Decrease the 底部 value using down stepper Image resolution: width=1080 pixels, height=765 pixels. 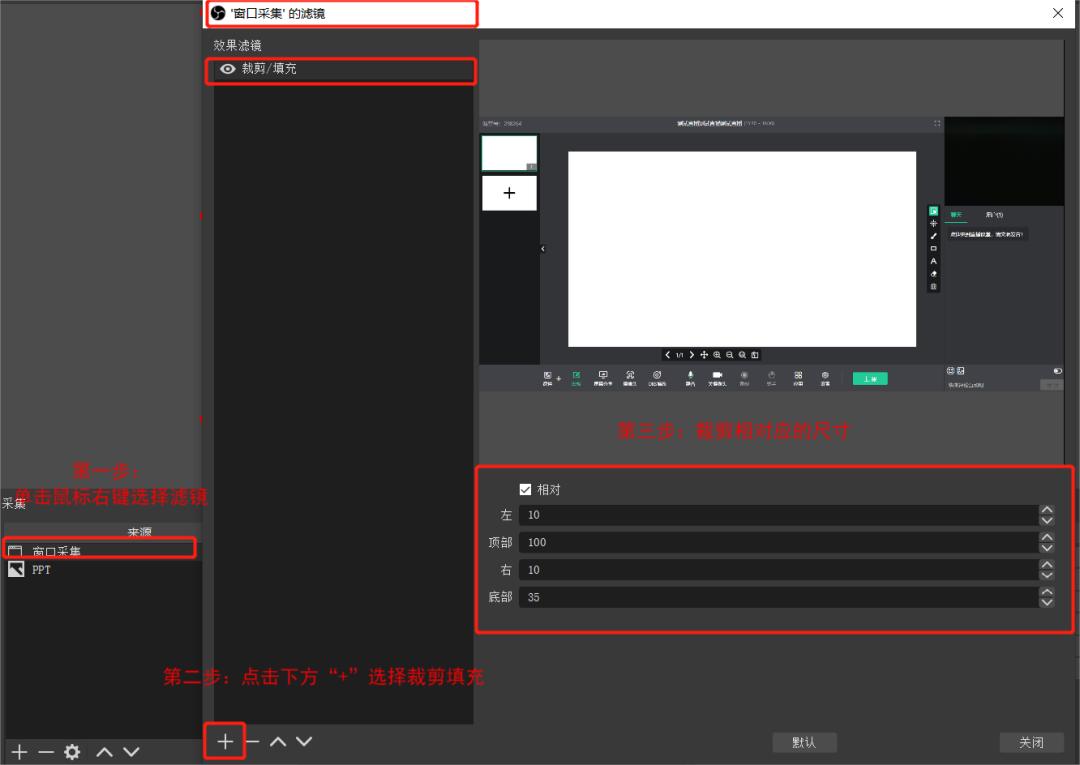(x=1047, y=602)
